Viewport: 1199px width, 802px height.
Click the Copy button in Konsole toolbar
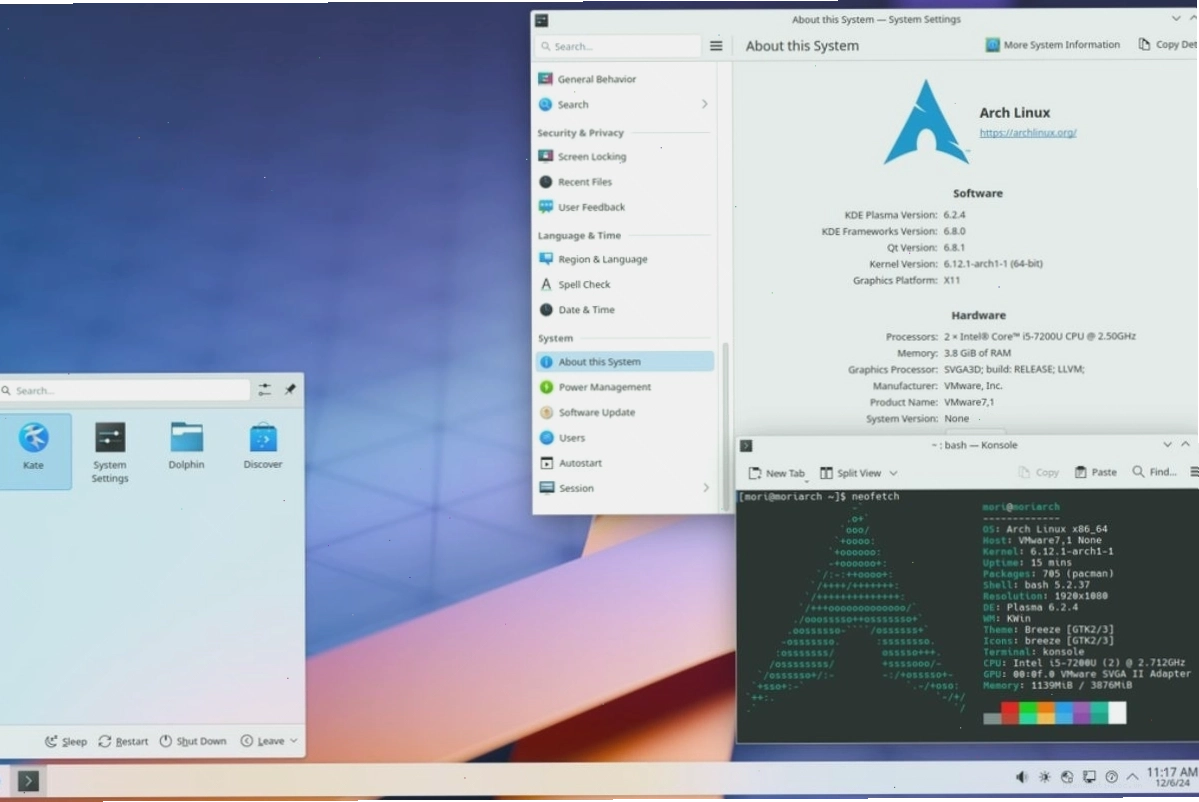[1038, 472]
